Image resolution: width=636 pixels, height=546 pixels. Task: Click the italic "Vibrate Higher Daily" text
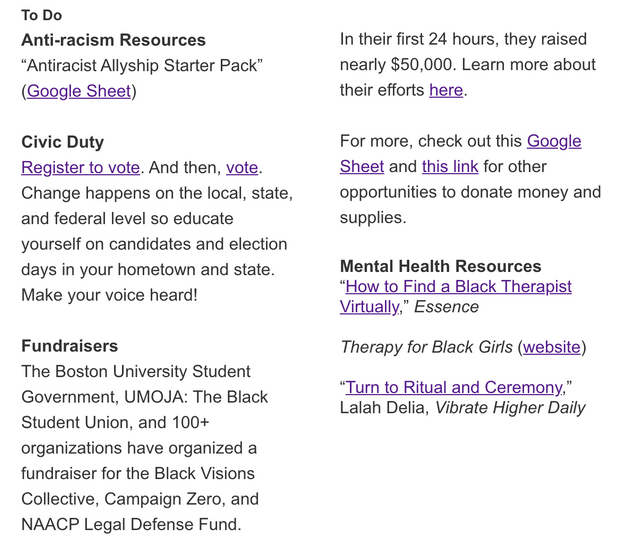(510, 407)
